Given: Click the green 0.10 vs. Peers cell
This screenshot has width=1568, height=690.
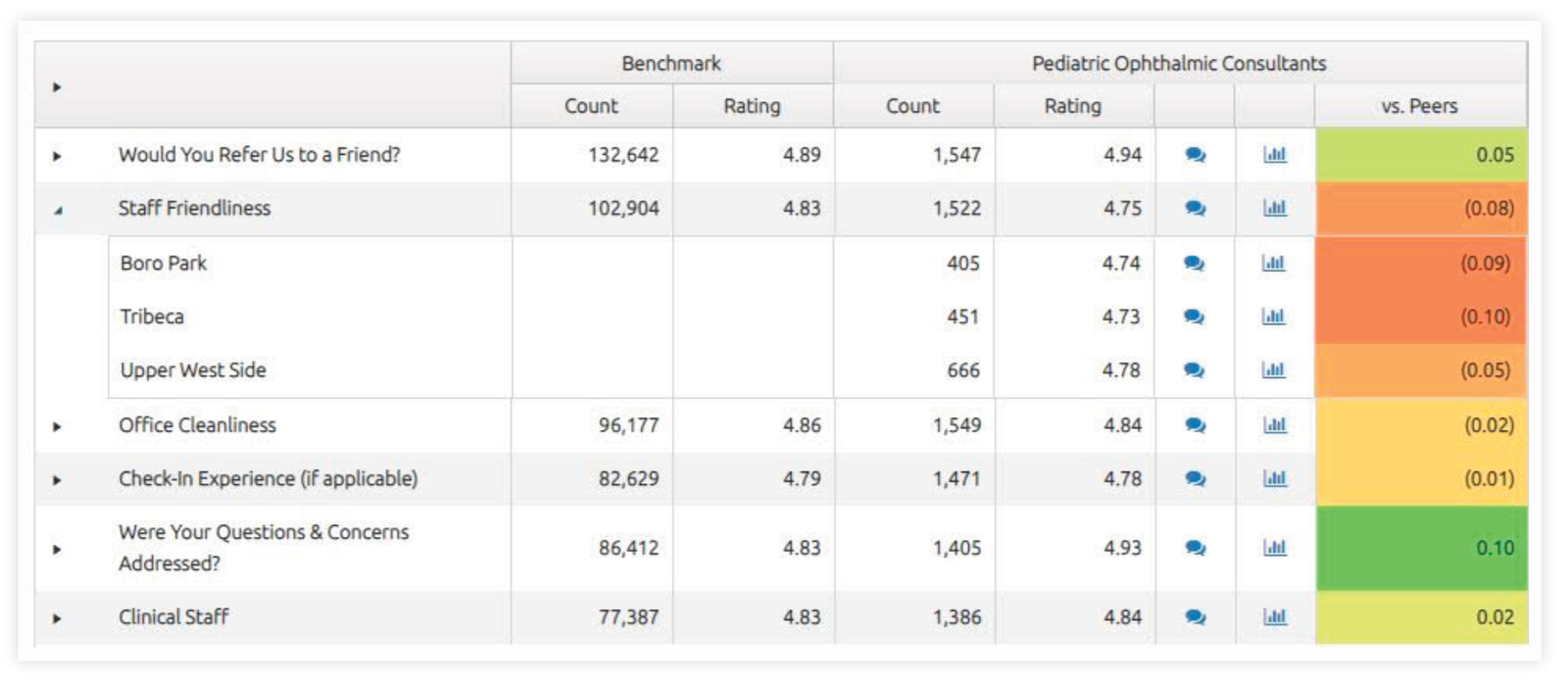Looking at the screenshot, I should click(x=1421, y=548).
